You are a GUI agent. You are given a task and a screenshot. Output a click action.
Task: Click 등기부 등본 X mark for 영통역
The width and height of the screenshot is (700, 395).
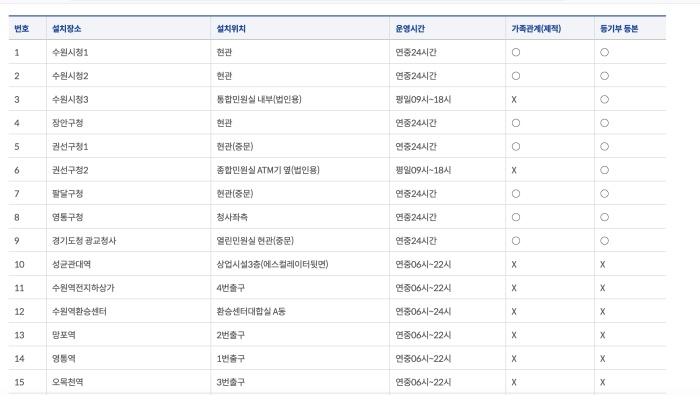pos(603,358)
